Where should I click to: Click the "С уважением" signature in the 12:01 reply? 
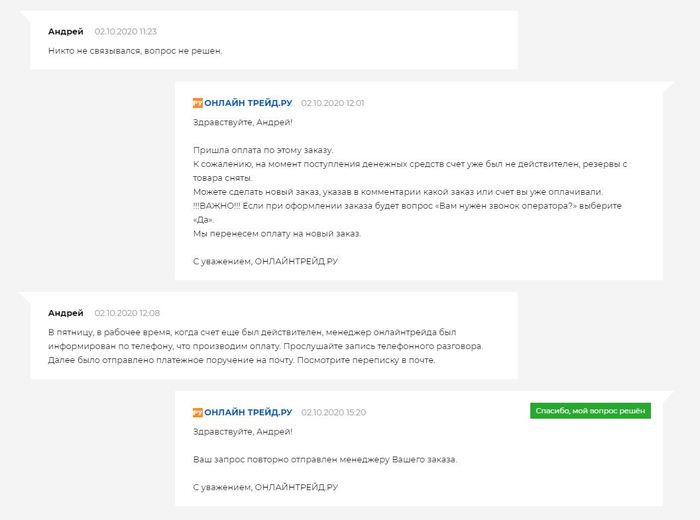(264, 260)
